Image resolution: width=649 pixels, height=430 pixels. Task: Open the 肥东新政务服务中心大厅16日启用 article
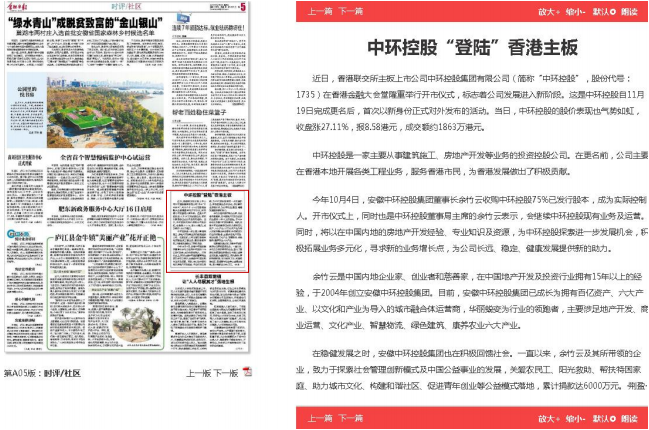coord(105,209)
